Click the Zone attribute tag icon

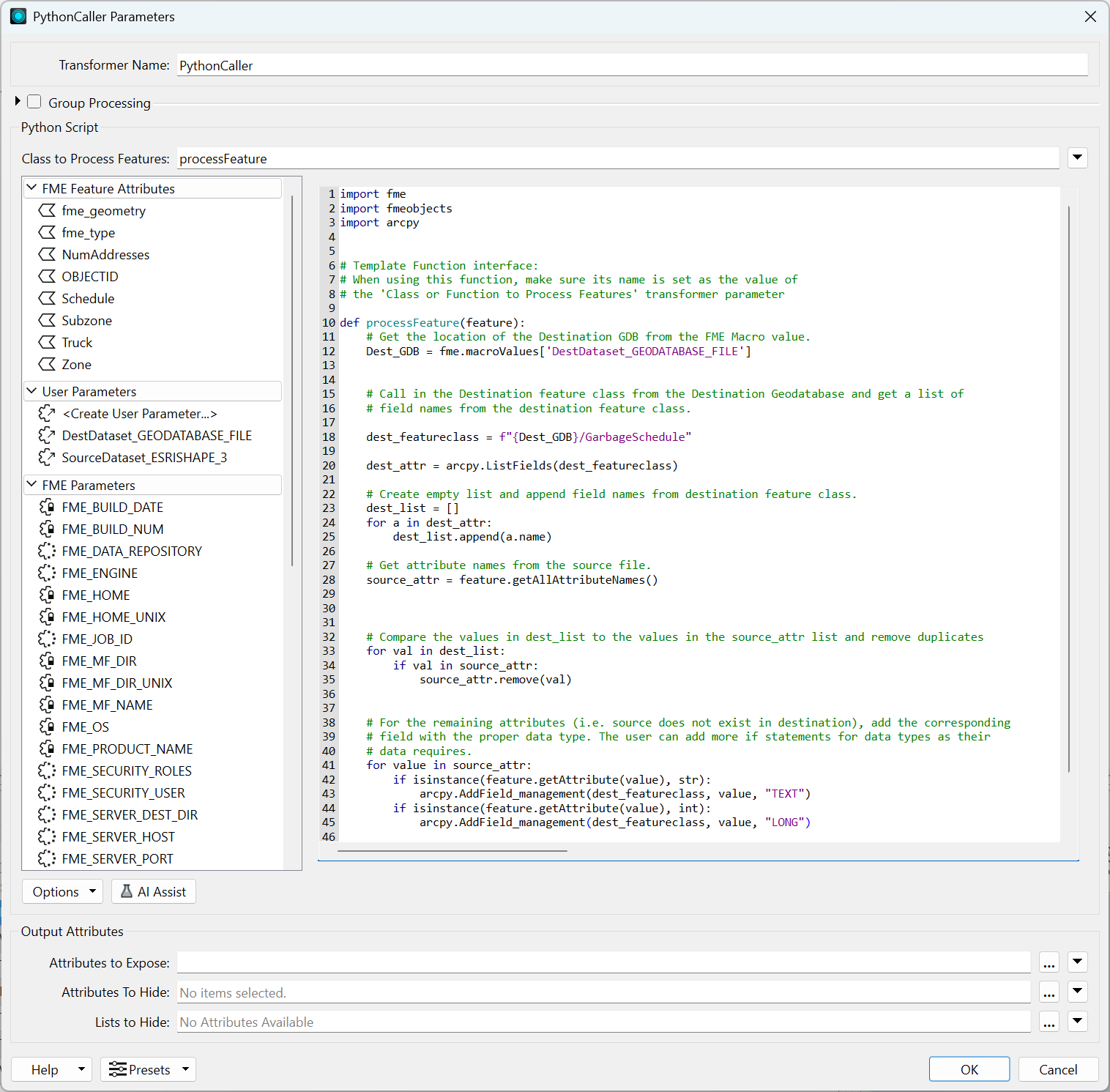(x=47, y=365)
